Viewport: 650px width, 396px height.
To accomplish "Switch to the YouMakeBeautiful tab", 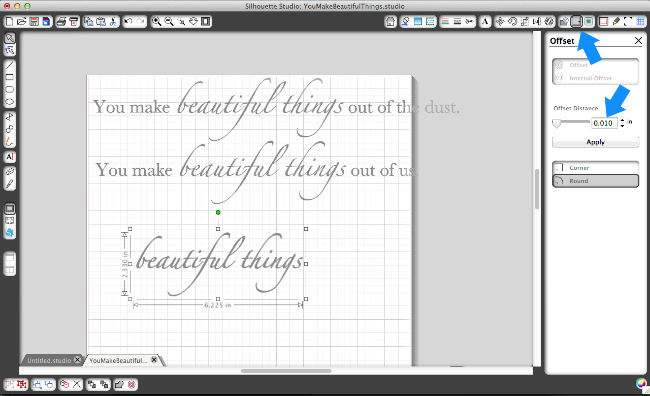I will pos(118,360).
